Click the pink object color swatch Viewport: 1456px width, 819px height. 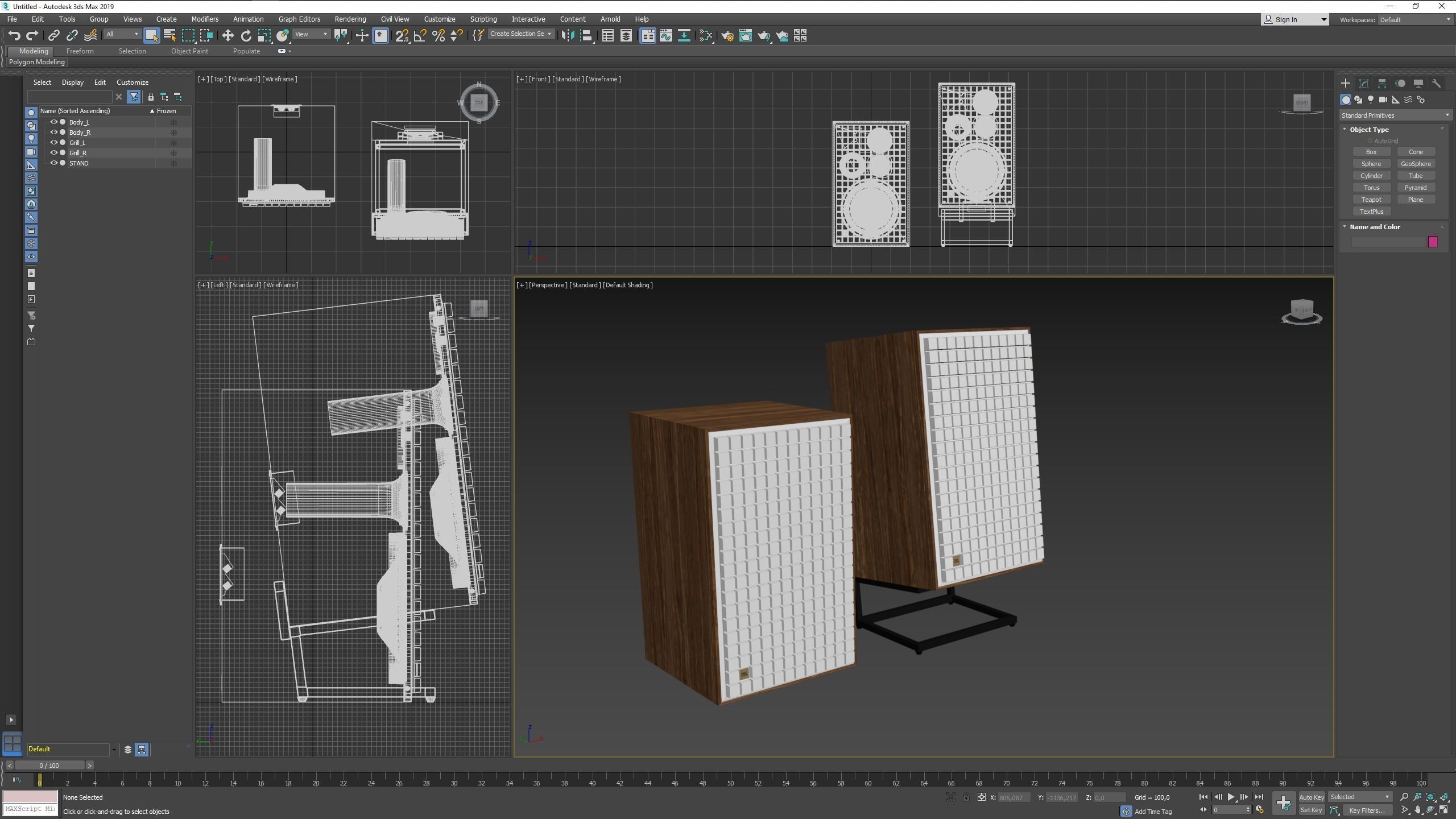1433,242
